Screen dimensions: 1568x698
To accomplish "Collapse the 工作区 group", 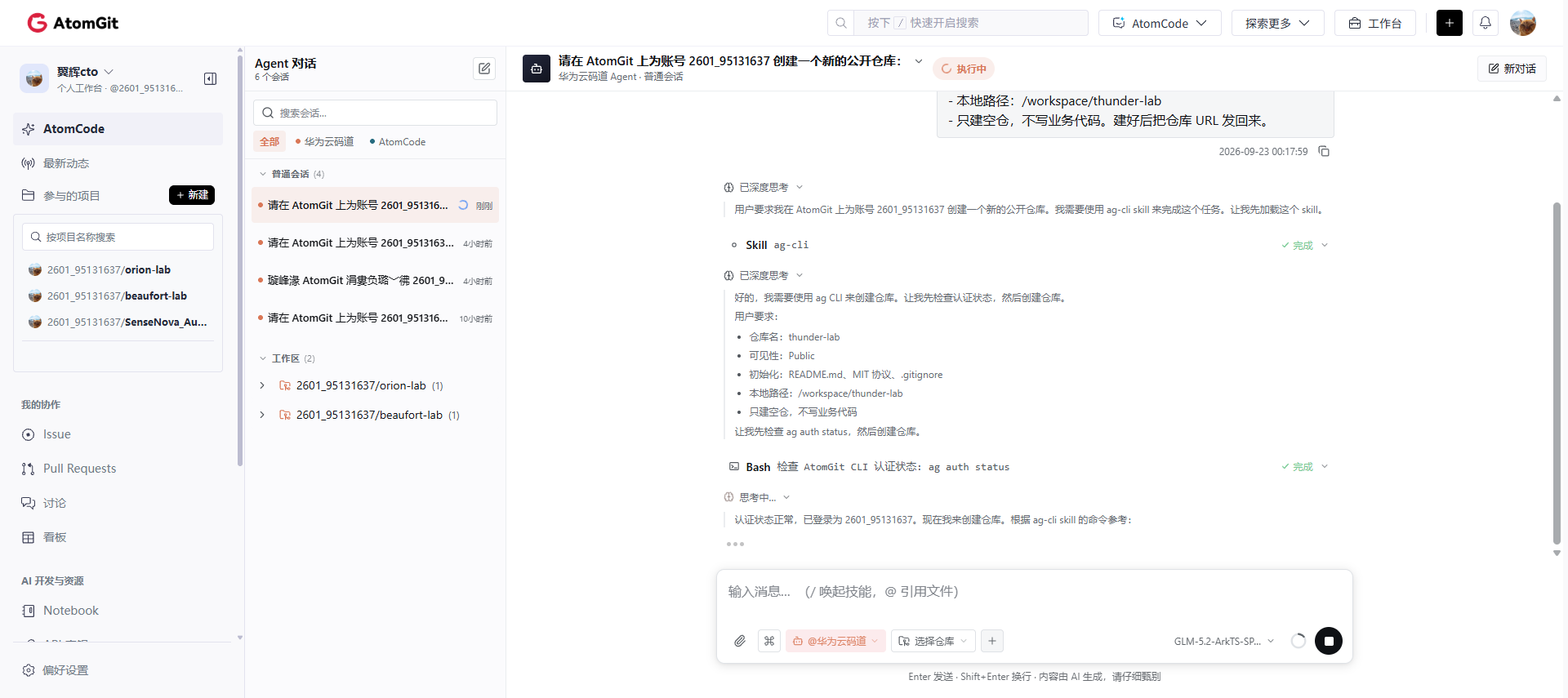I will point(263,358).
